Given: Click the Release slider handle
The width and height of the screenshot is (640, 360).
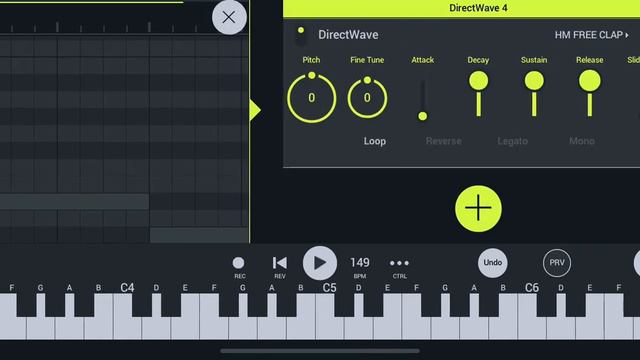Looking at the screenshot, I should click(589, 81).
